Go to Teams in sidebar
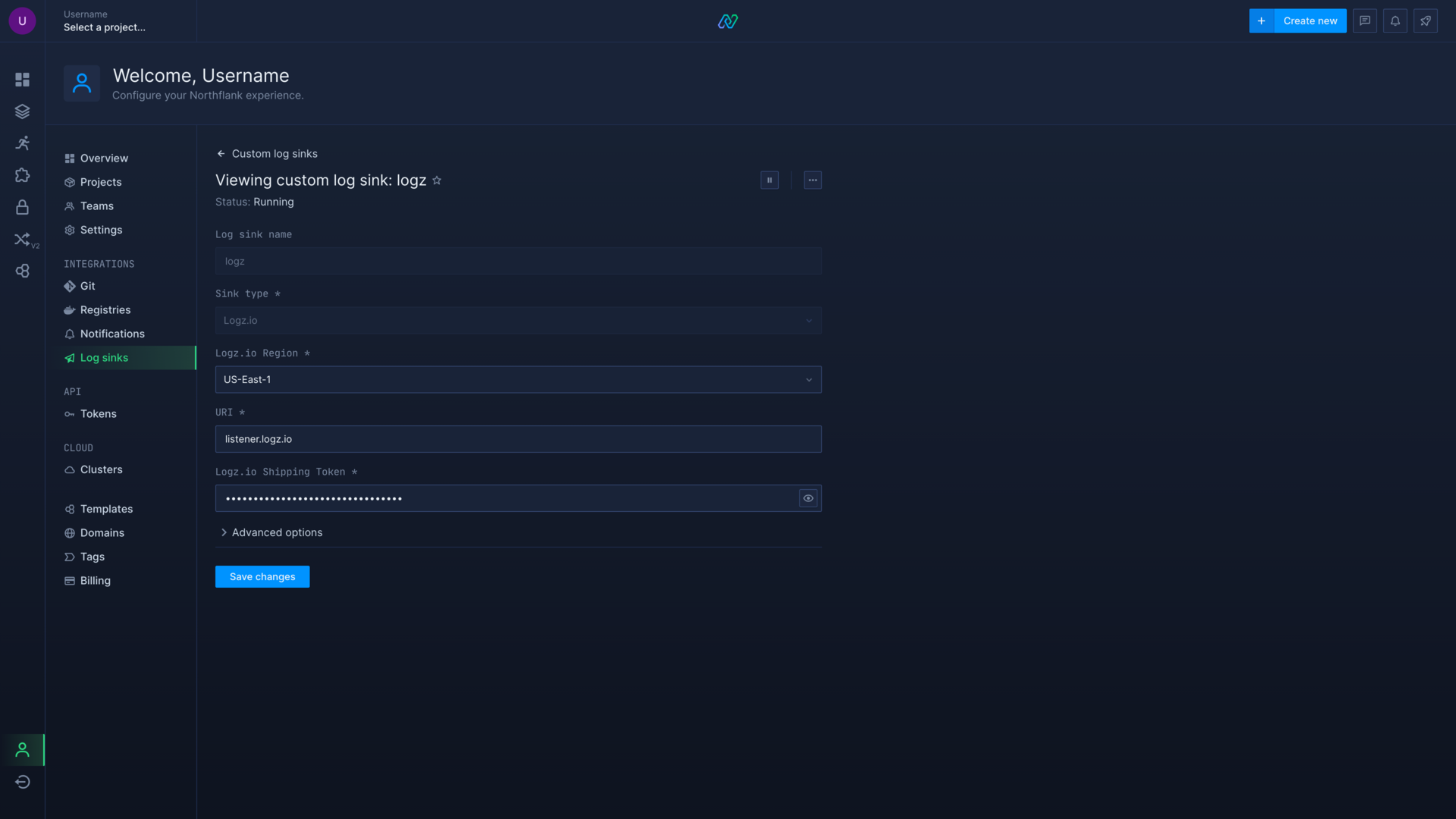The height and width of the screenshot is (819, 1456). coord(89,206)
